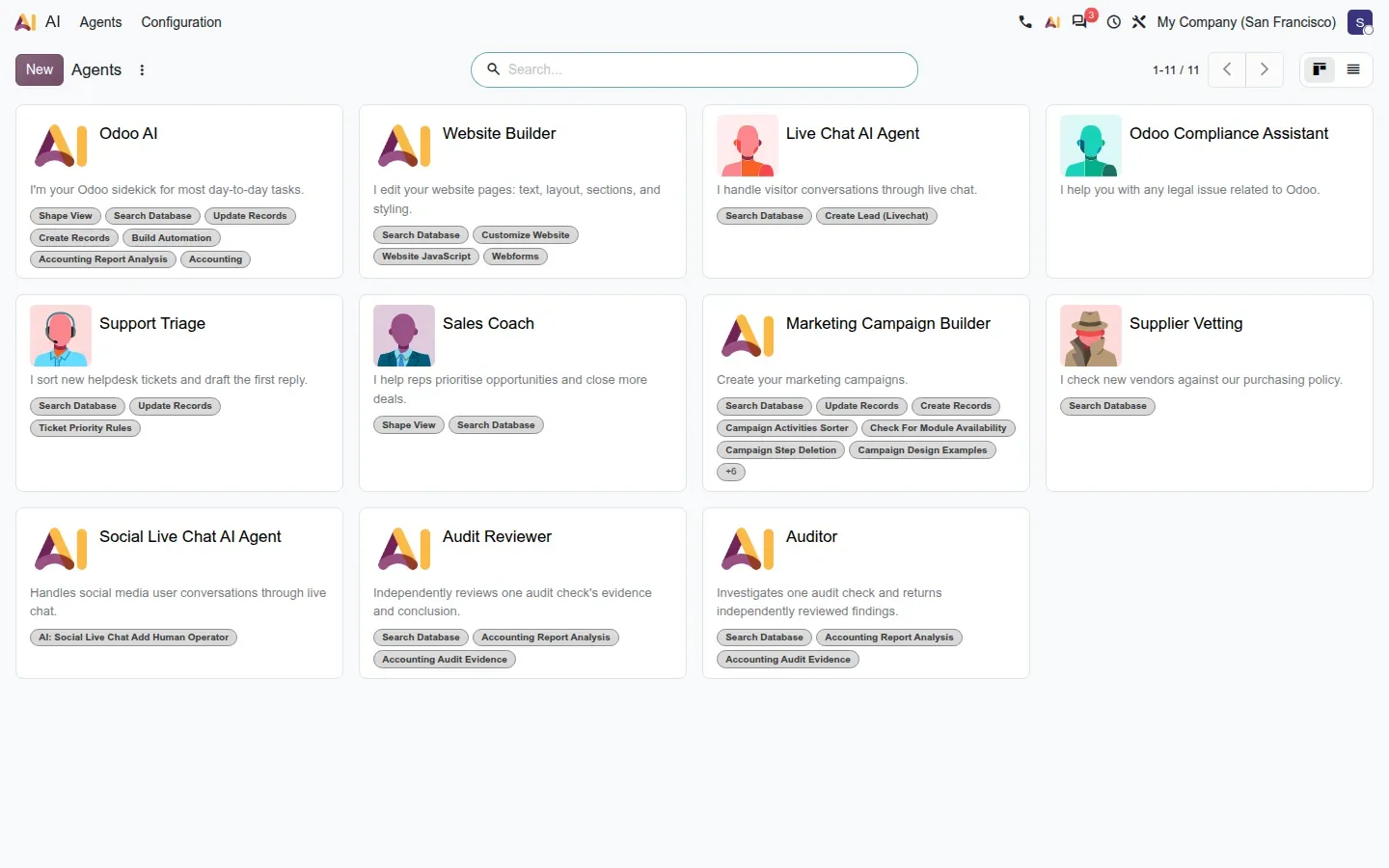Viewport: 1389px width, 868px height.
Task: Click Search Database tag on Supplier Vetting card
Action: (1107, 406)
